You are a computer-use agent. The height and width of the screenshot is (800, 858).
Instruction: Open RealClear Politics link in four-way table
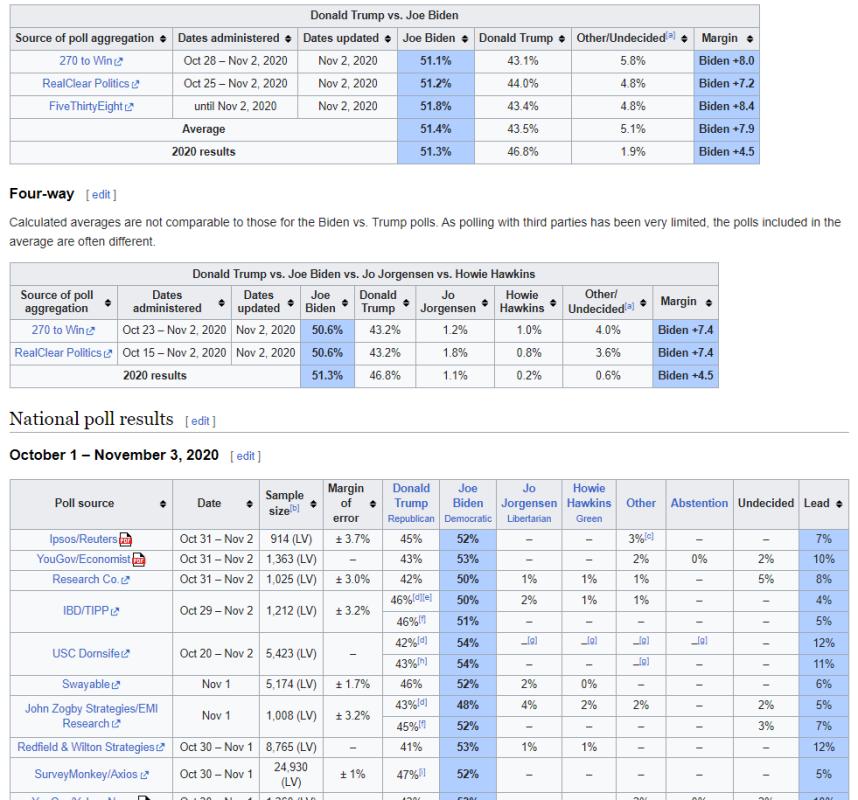(63, 353)
